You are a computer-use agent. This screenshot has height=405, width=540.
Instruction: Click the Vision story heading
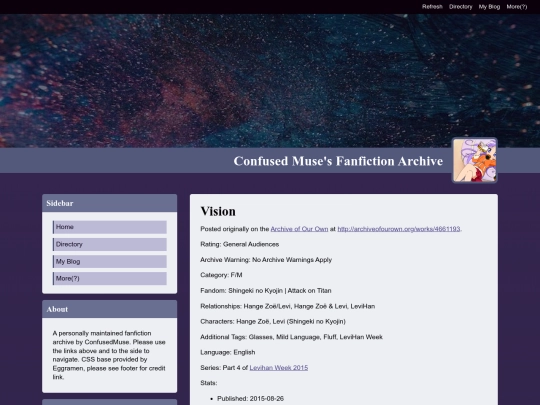(x=218, y=211)
